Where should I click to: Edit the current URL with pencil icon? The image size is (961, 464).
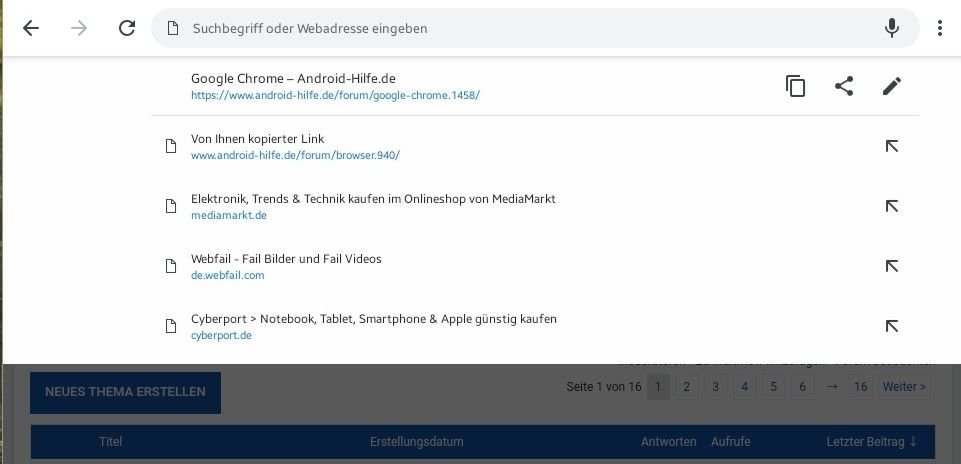tap(892, 86)
